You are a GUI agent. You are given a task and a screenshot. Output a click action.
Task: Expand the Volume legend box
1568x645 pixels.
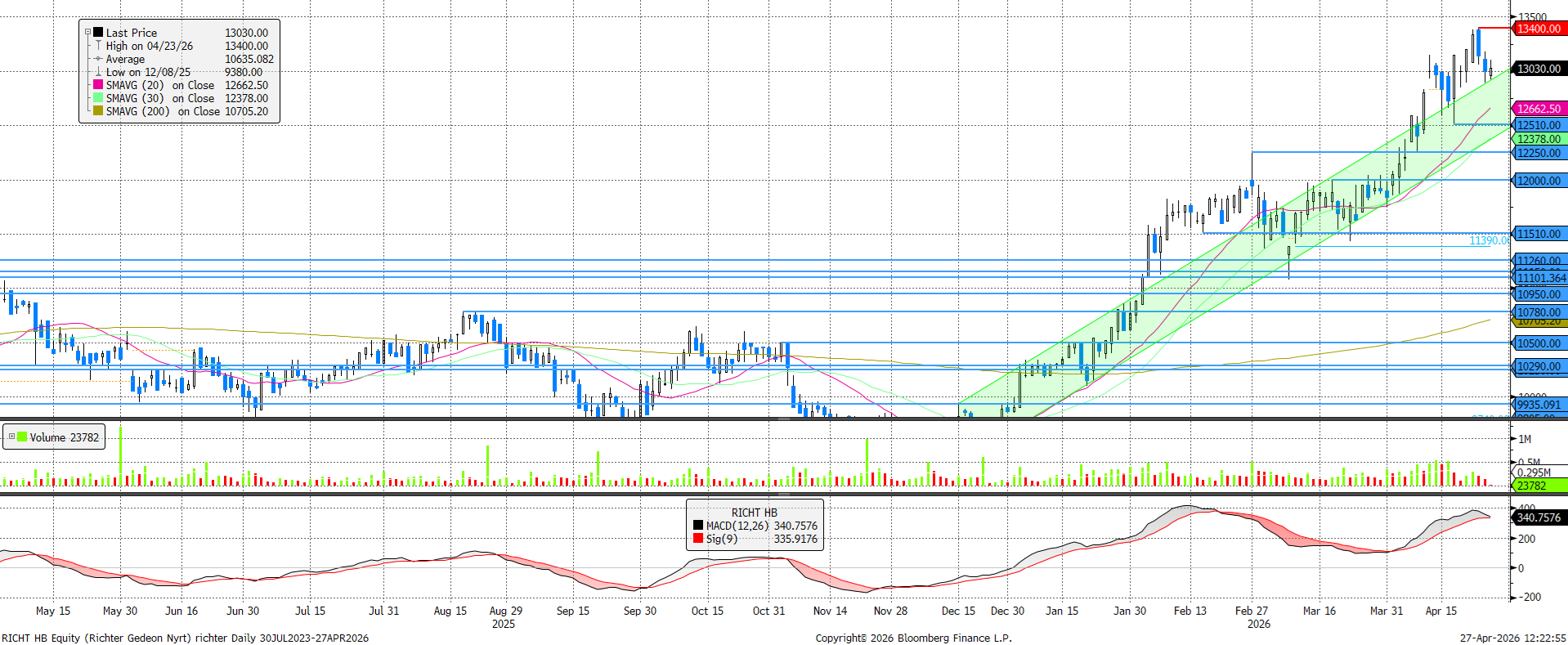pyautogui.click(x=11, y=437)
